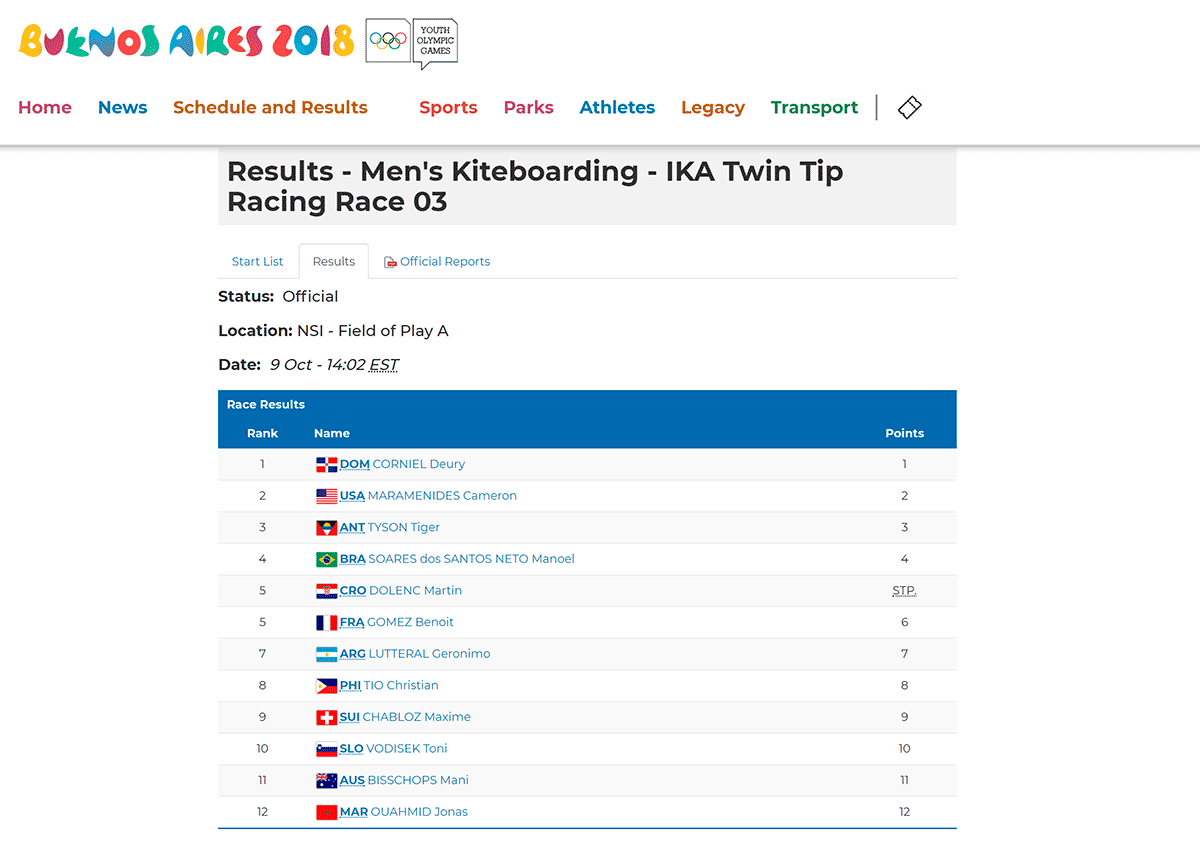
Task: Click the Philippines flag icon
Action: tap(326, 686)
